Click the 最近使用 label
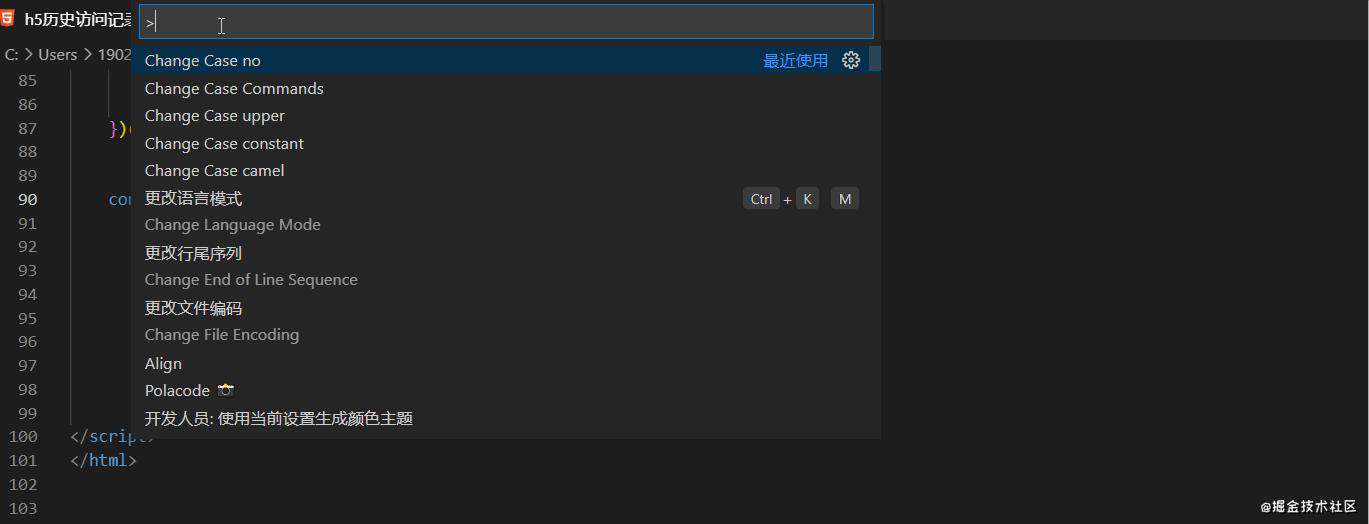The width and height of the screenshot is (1369, 524). (796, 61)
